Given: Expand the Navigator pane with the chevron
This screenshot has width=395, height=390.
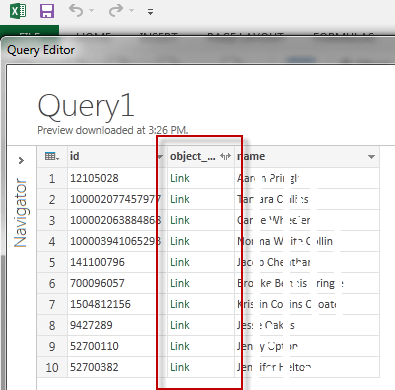Looking at the screenshot, I should point(21,161).
